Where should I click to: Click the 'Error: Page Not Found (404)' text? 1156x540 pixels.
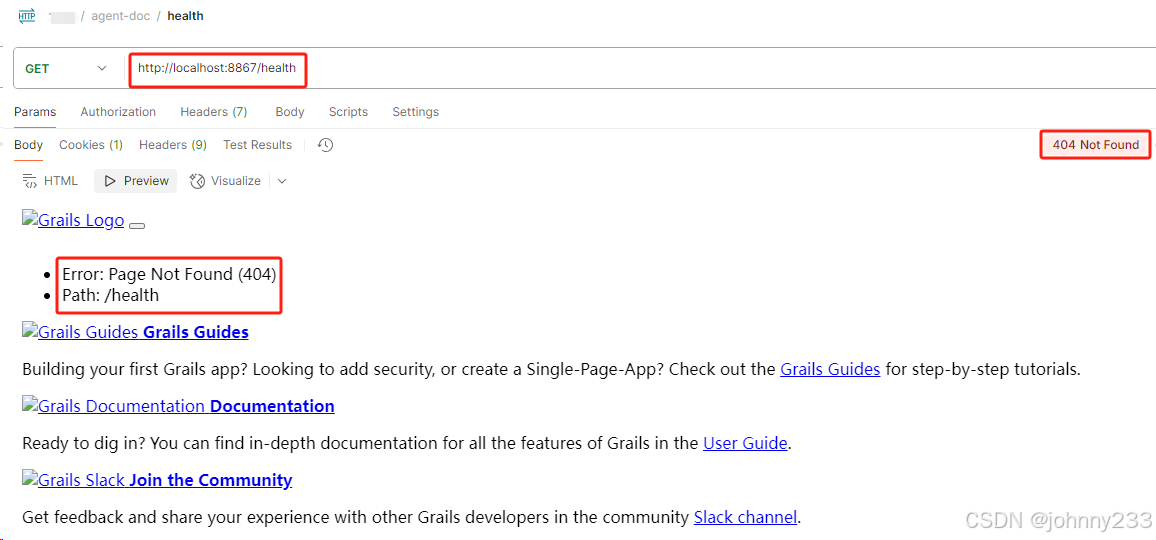click(x=169, y=275)
